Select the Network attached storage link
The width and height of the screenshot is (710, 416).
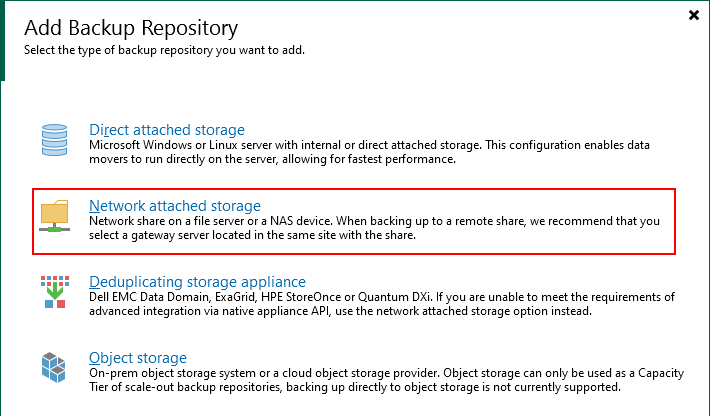174,206
